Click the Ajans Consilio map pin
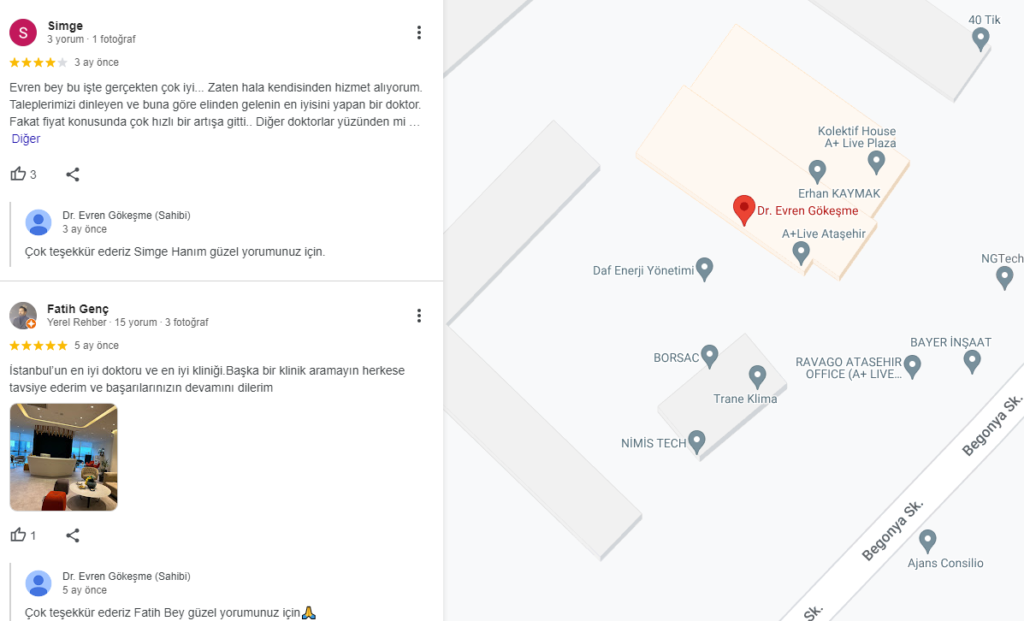This screenshot has height=621, width=1024. click(x=927, y=541)
